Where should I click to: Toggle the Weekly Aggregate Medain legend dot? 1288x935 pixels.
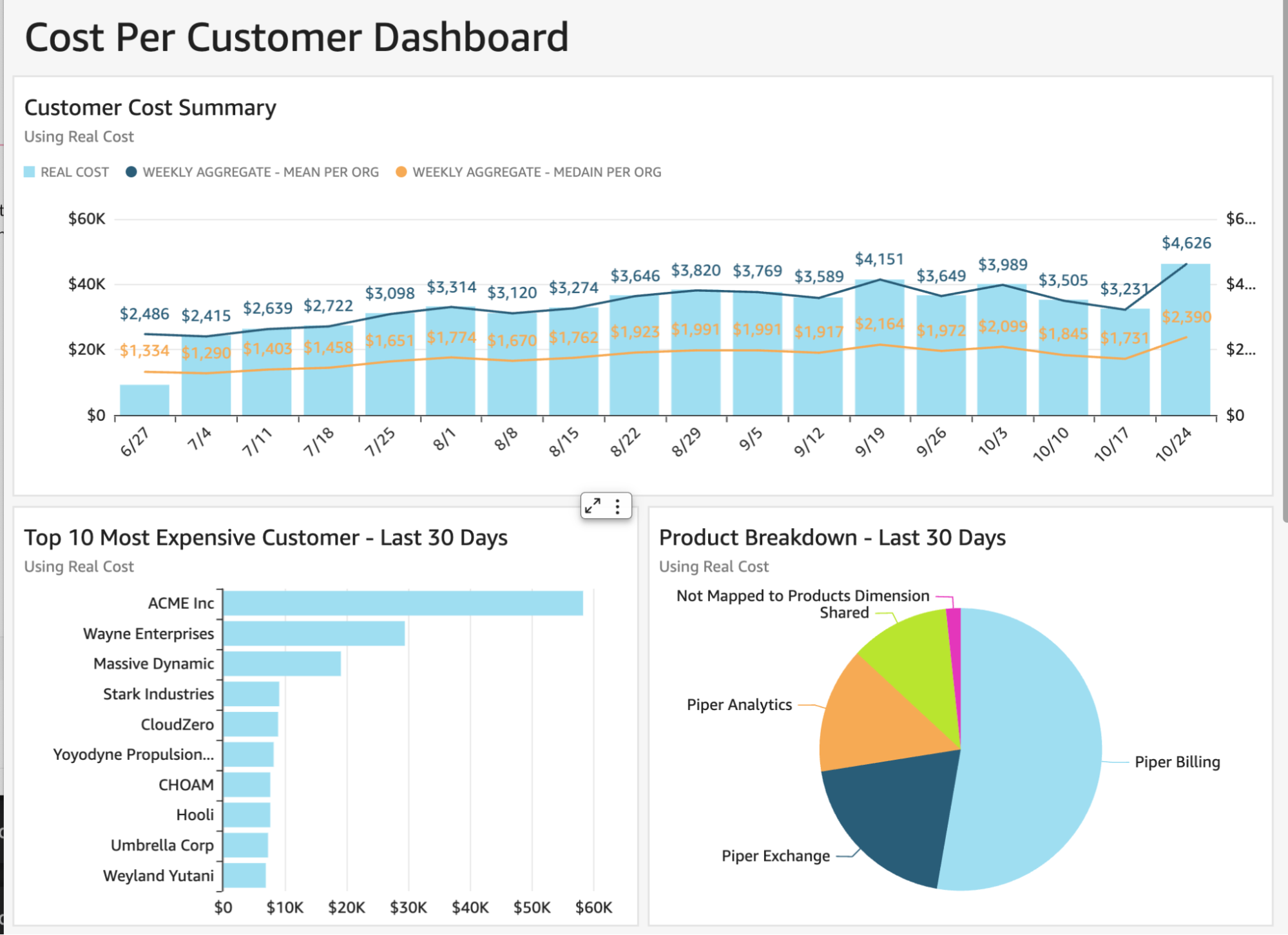[401, 172]
